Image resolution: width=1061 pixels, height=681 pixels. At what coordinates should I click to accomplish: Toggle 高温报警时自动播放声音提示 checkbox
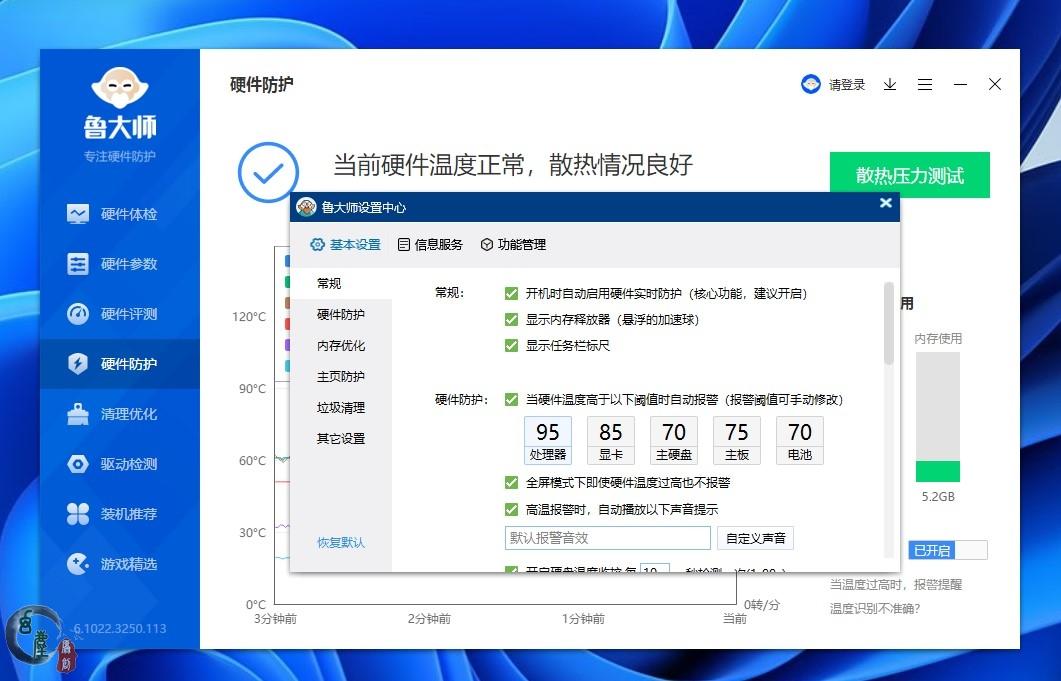[x=512, y=510]
